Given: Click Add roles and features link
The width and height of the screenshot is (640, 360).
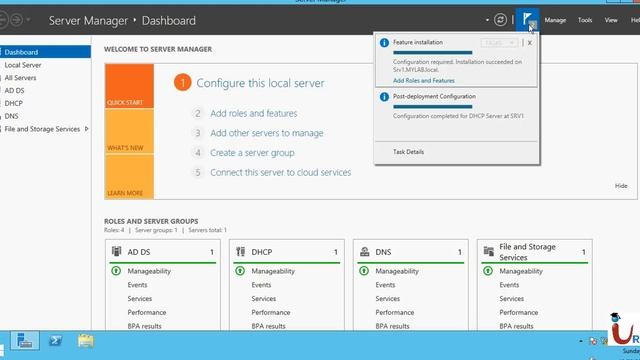Looking at the screenshot, I should [x=254, y=113].
